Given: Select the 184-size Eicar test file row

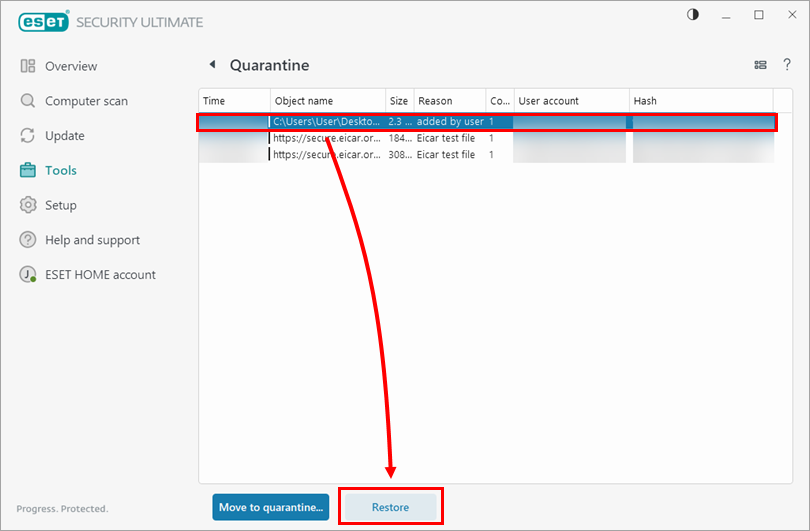Looking at the screenshot, I should (450, 138).
